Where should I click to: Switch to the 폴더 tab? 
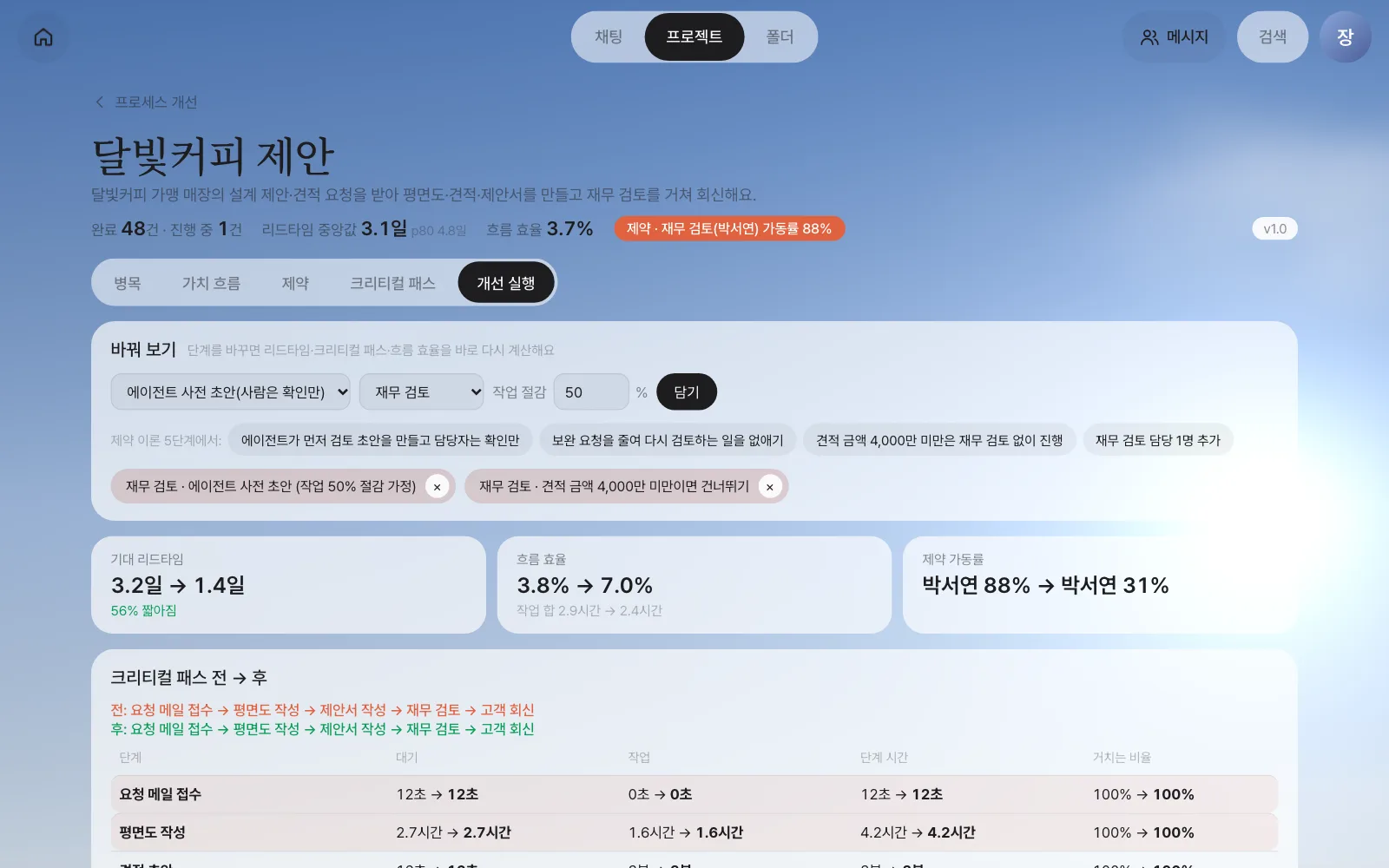point(780,37)
